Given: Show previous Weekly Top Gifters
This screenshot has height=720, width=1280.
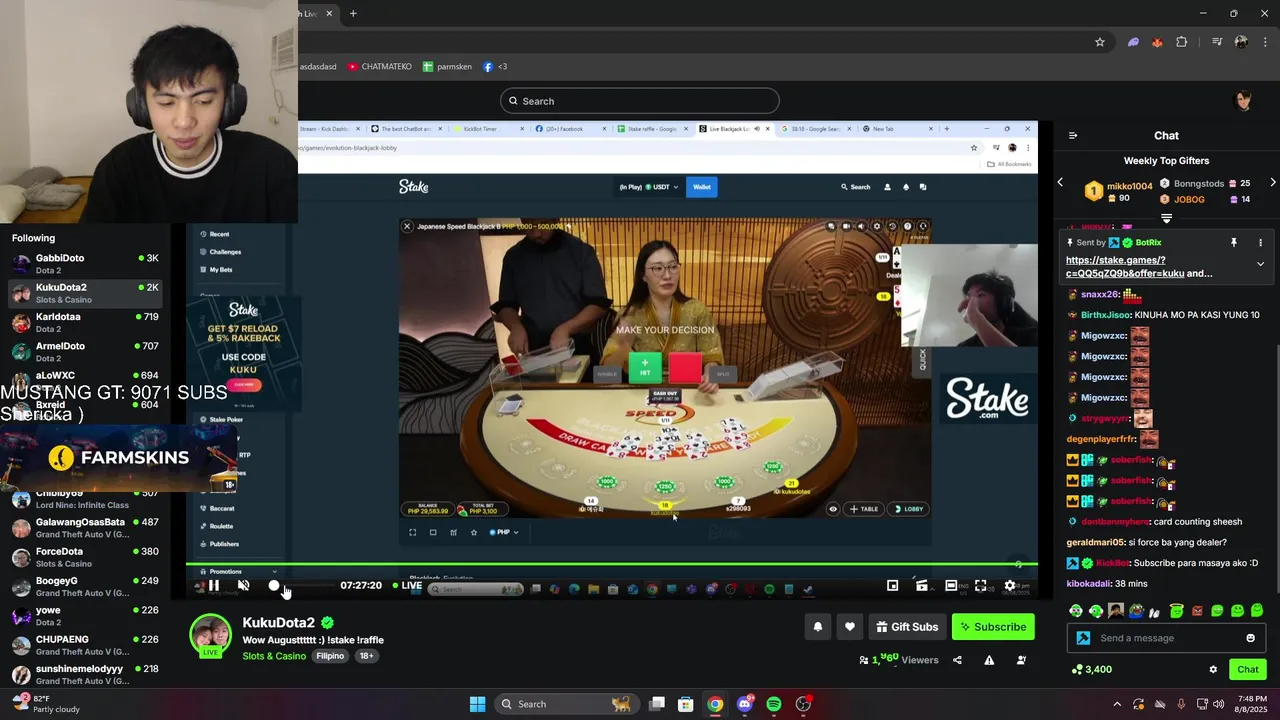Looking at the screenshot, I should point(1061,182).
